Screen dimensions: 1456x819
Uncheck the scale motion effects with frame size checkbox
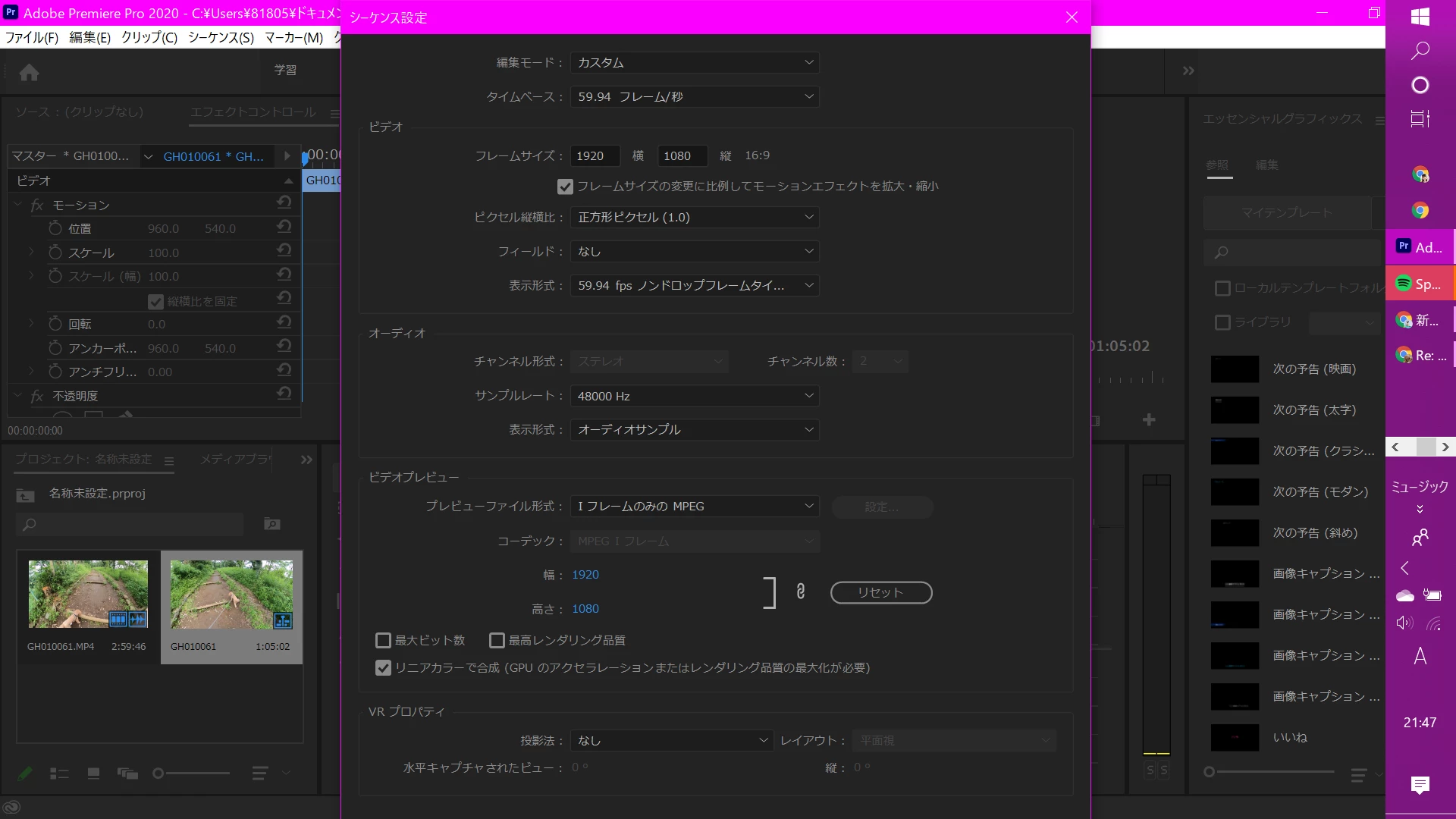tap(565, 187)
